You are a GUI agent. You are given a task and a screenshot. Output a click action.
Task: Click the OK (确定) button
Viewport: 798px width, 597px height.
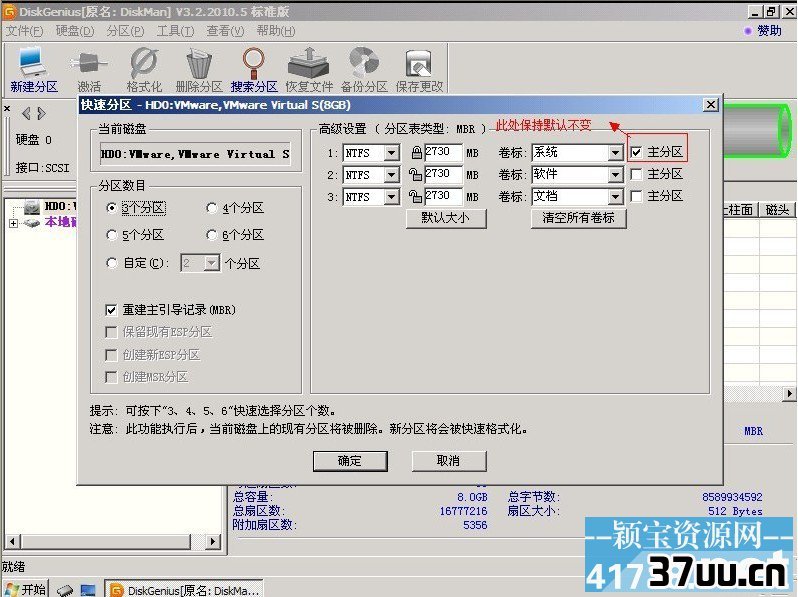[350, 461]
